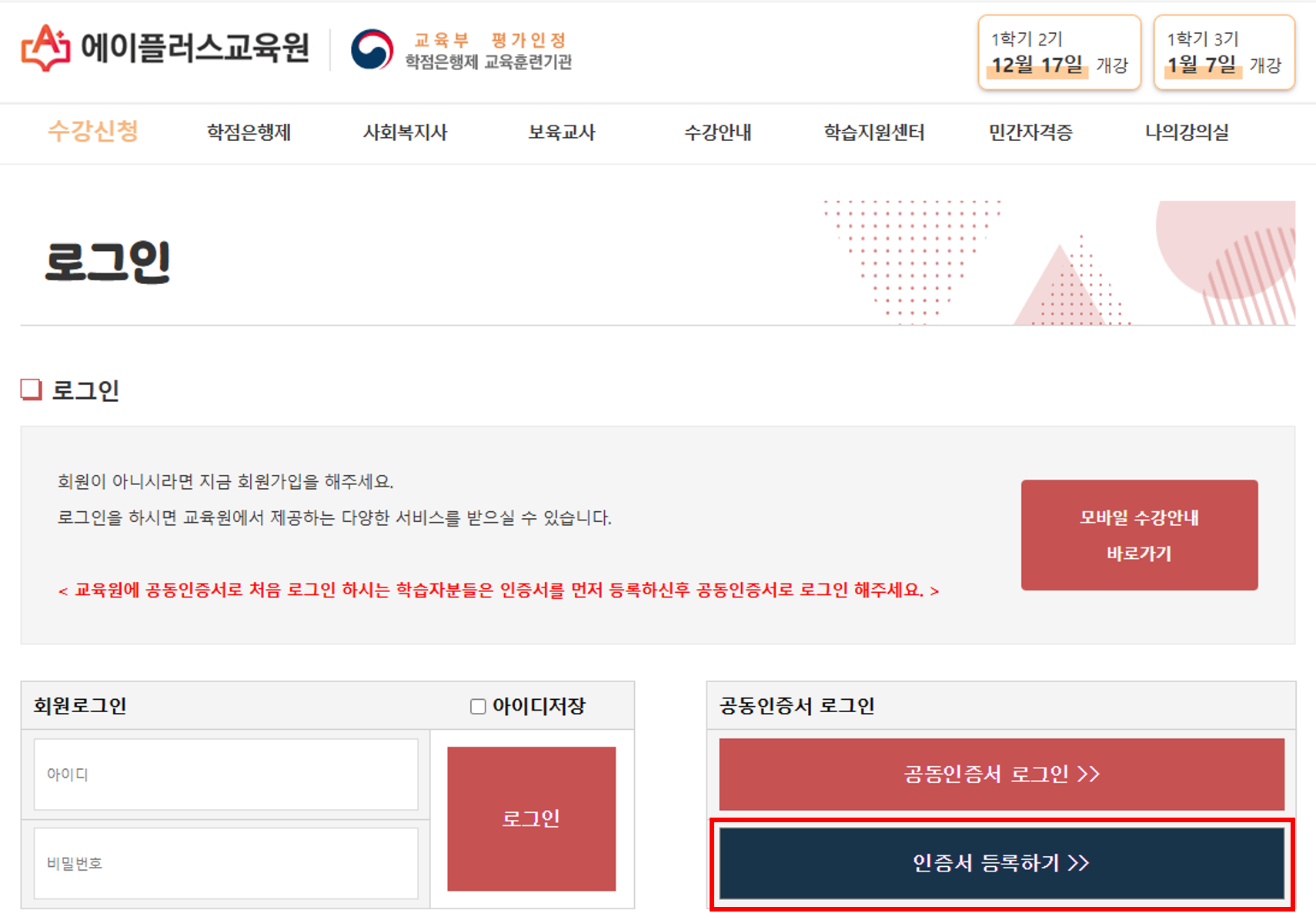
Task: Click the red square icon beside 로그인 heading
Action: pyautogui.click(x=30, y=390)
